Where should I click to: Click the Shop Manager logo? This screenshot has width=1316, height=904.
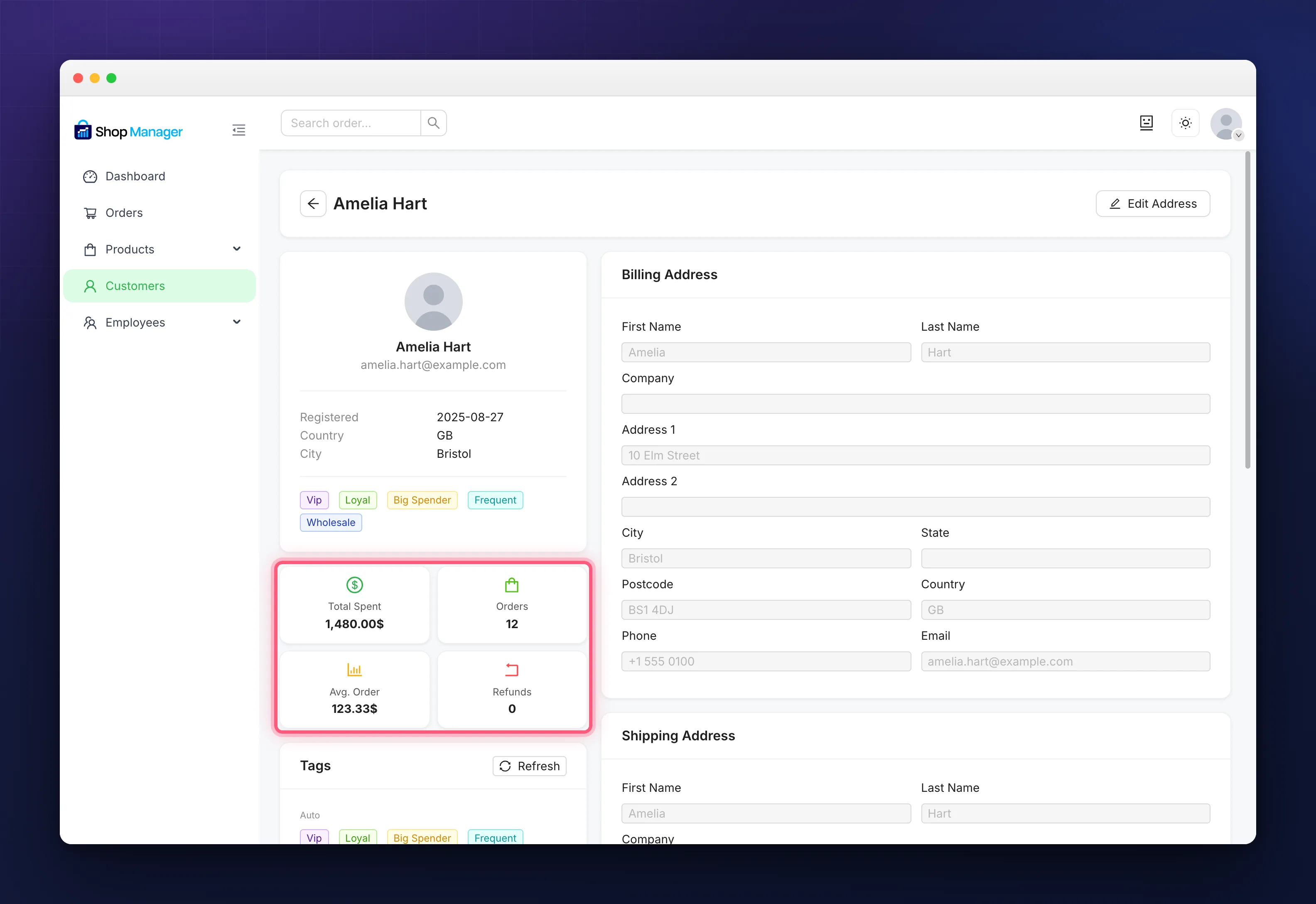128,131
